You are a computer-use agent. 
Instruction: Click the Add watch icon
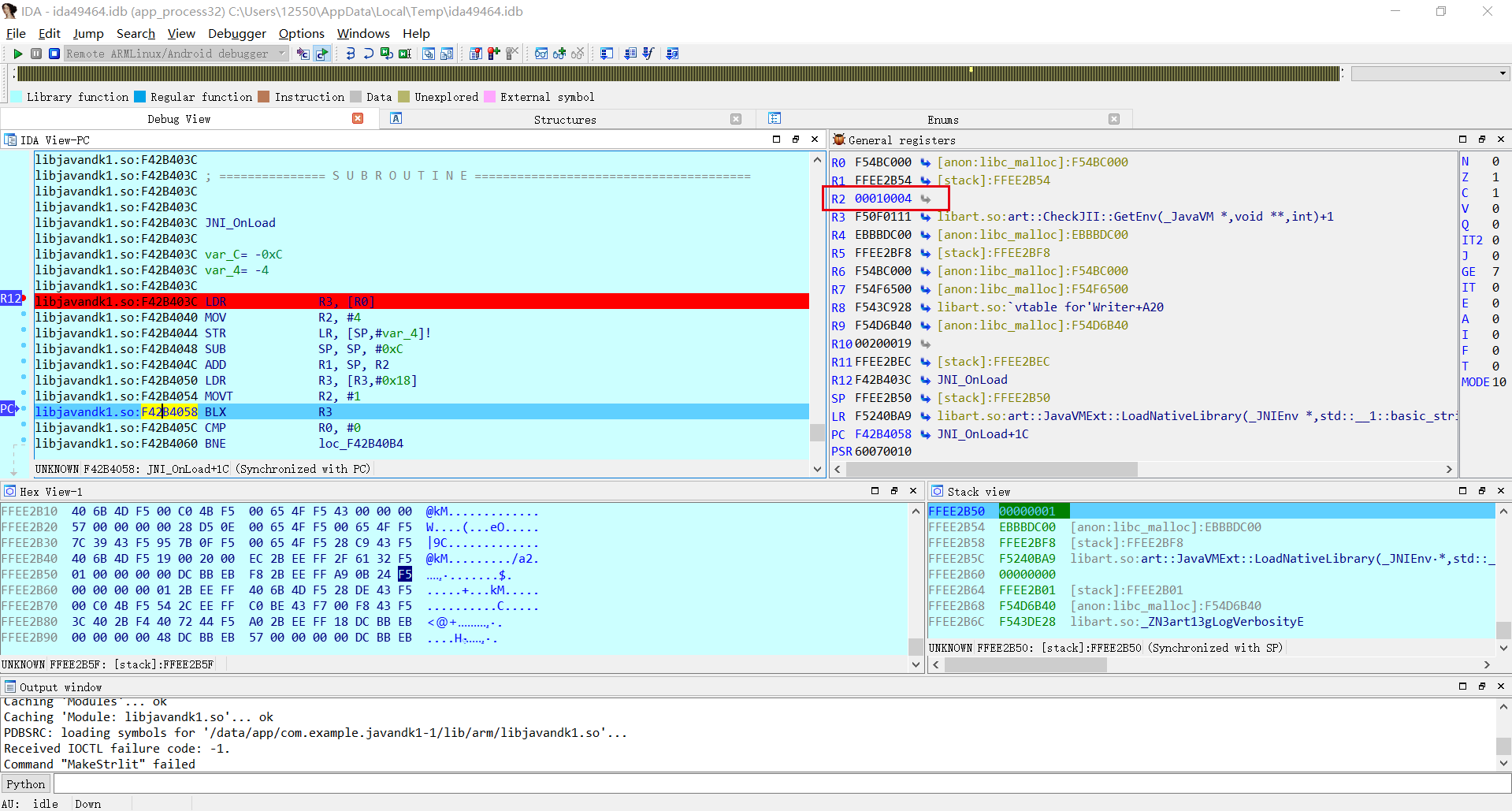click(x=559, y=54)
